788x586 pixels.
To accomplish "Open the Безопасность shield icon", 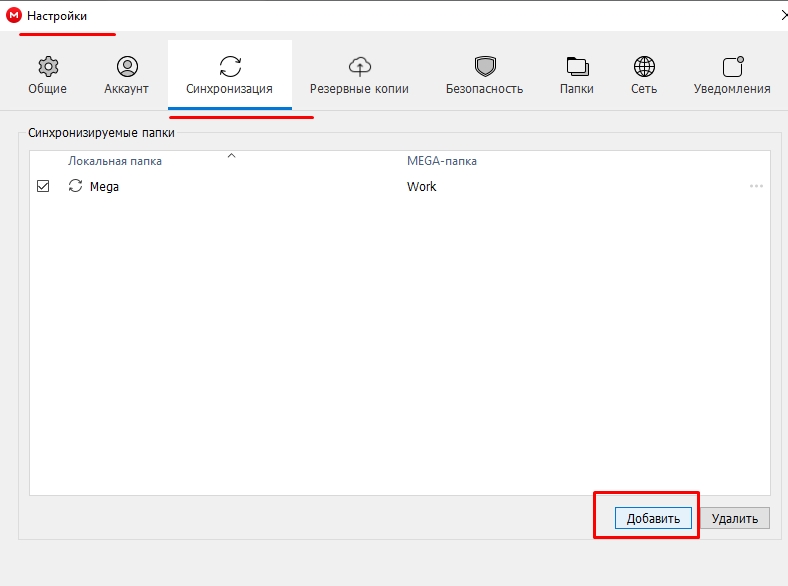I will [x=484, y=67].
